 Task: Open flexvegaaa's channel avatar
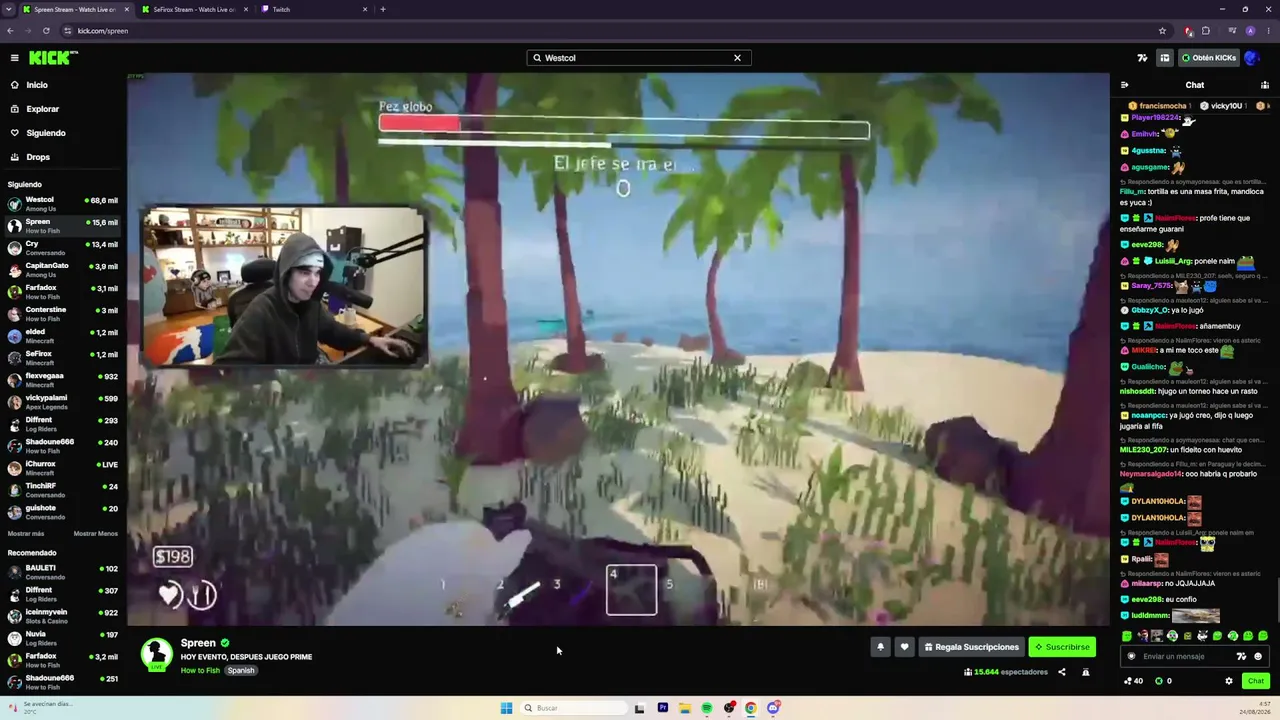pos(14,380)
